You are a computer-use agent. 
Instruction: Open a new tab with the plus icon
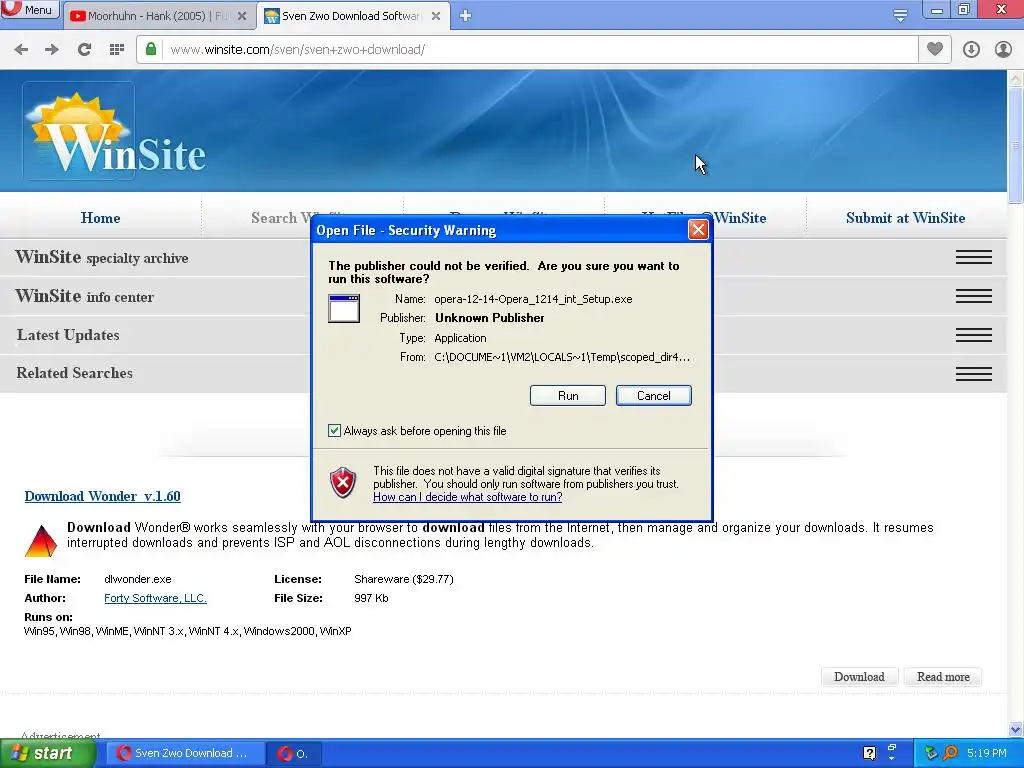[x=465, y=16]
